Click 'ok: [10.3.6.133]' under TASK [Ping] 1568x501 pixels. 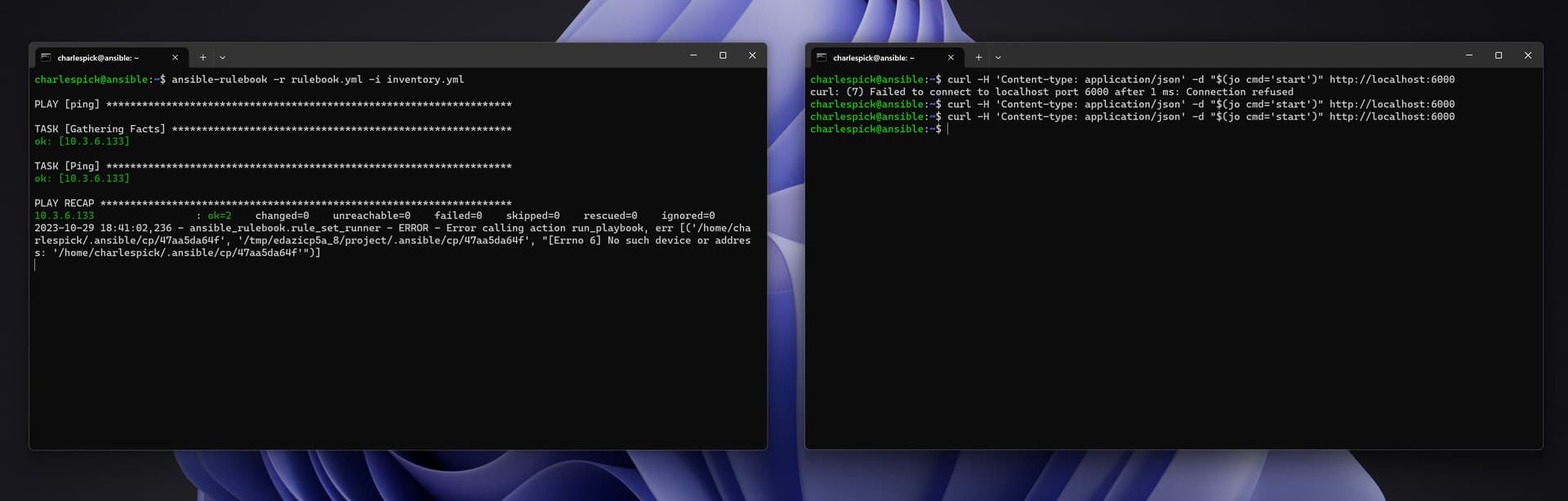click(x=82, y=178)
